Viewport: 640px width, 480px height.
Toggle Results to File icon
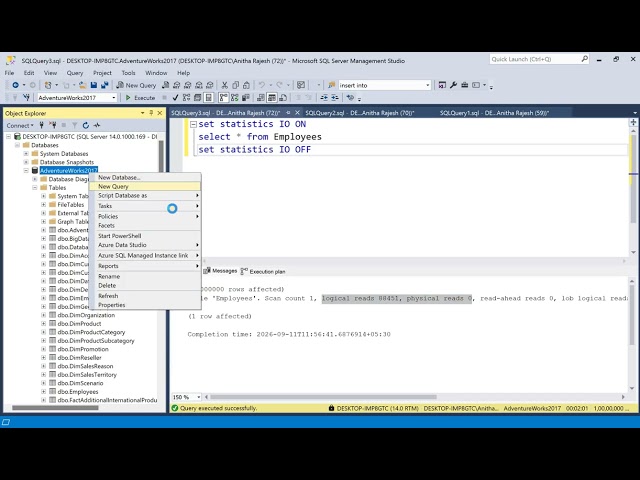coord(283,98)
